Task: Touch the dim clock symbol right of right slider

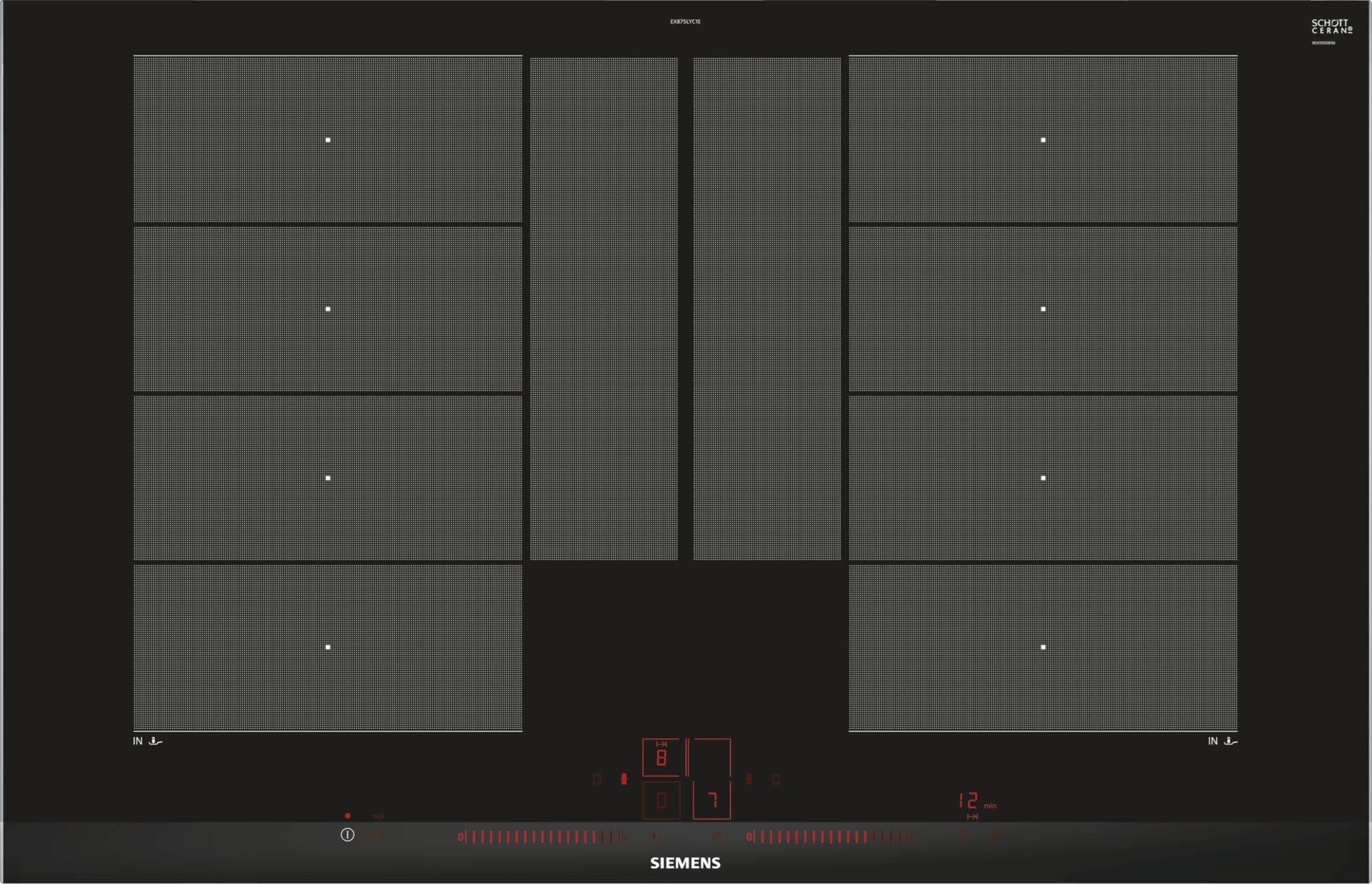Action: [965, 837]
